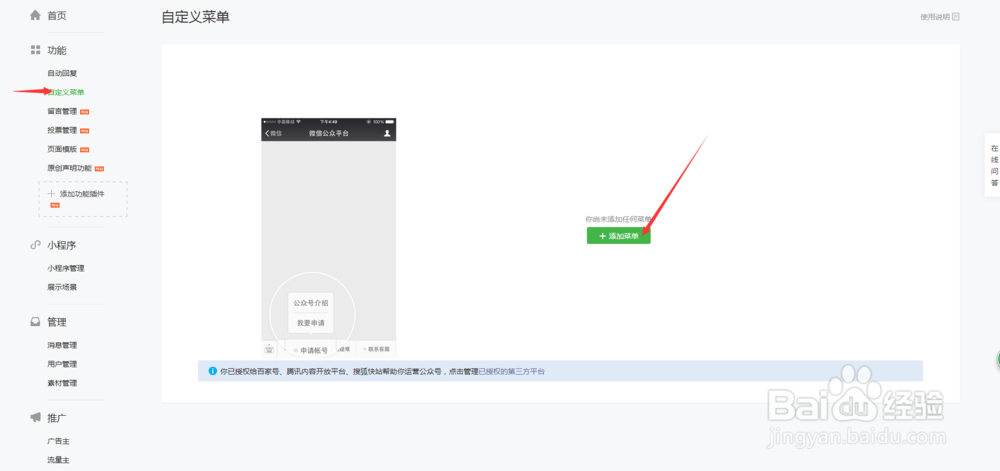Viewport: 1000px width, 471px height.
Task: Open 自动回复 under 功能
Action: click(x=62, y=73)
